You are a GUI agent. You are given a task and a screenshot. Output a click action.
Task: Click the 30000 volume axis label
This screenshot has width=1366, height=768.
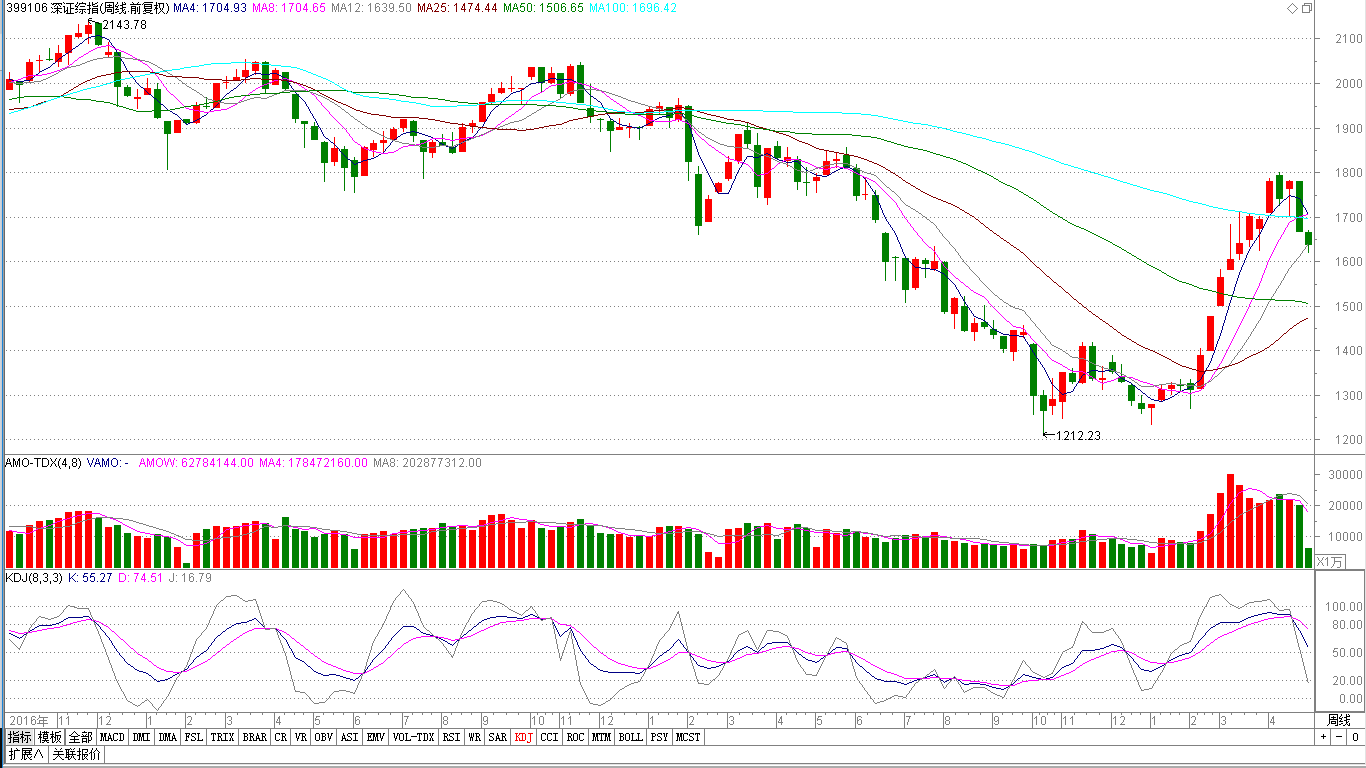(1346, 475)
